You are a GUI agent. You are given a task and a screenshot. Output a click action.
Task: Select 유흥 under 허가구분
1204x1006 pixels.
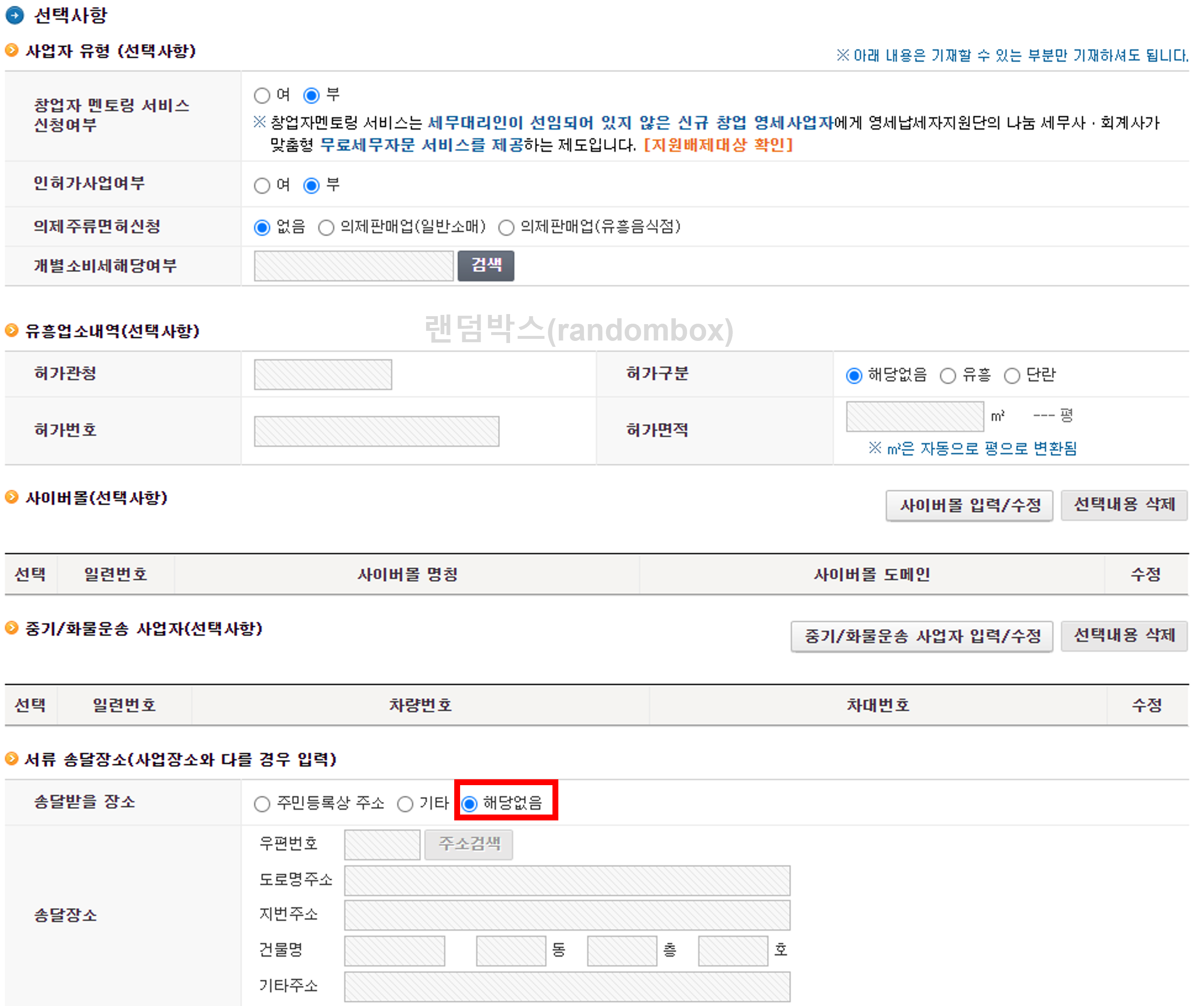click(948, 376)
